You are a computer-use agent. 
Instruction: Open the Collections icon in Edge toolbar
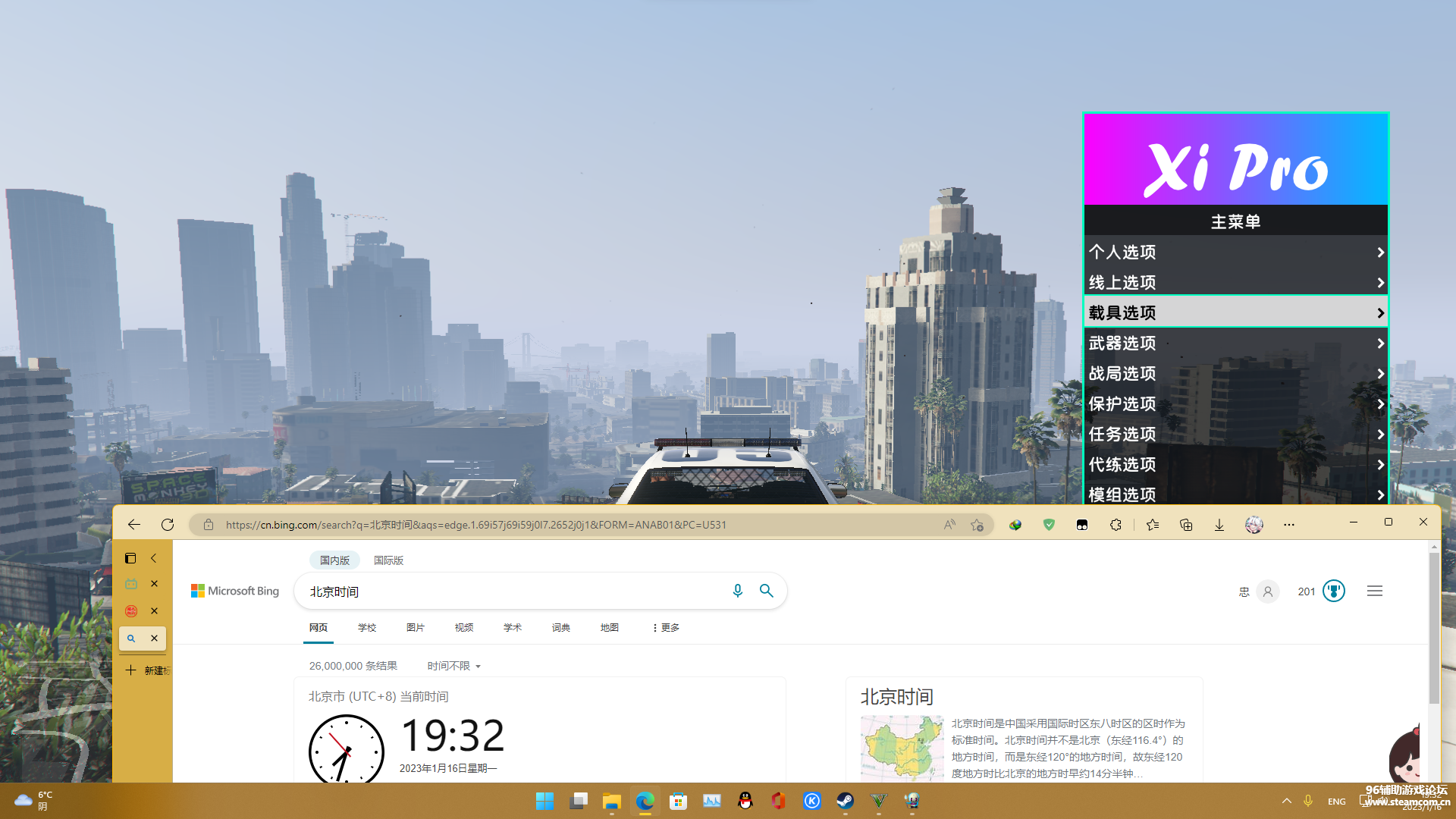(x=1186, y=524)
